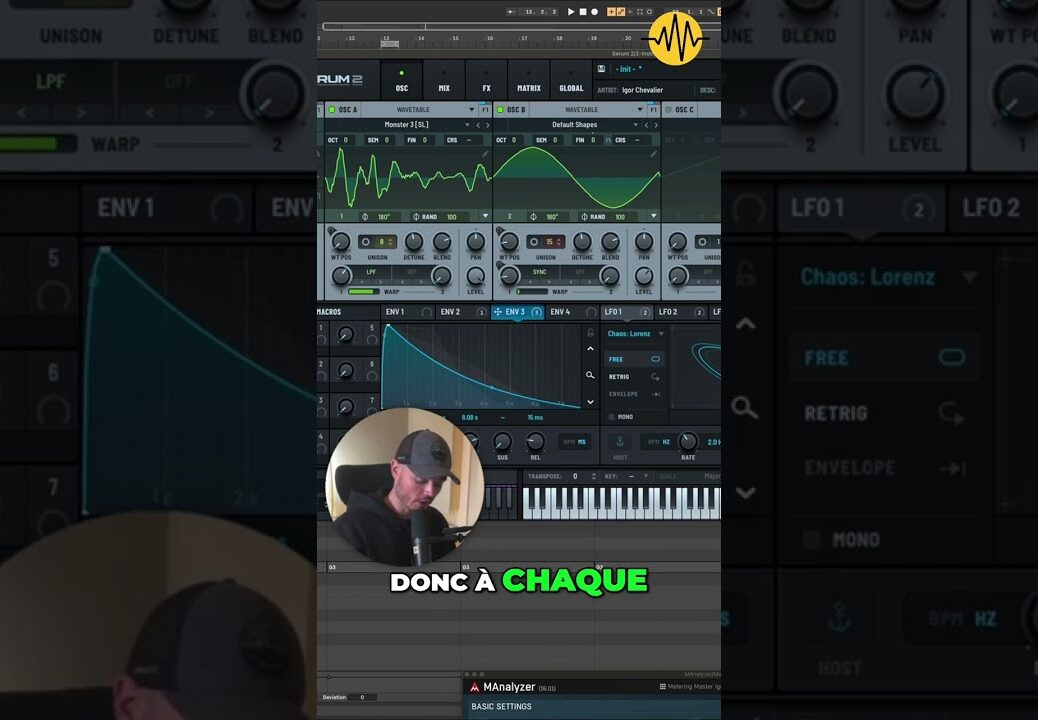Toggle the envelope BPM/MS time switch
The width and height of the screenshot is (1038, 720).
(574, 442)
